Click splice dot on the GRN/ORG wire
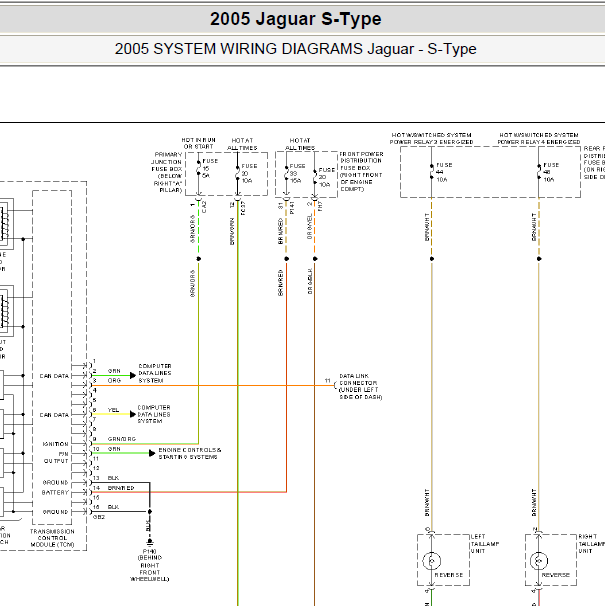Image resolution: width=605 pixels, height=606 pixels. coord(199,259)
